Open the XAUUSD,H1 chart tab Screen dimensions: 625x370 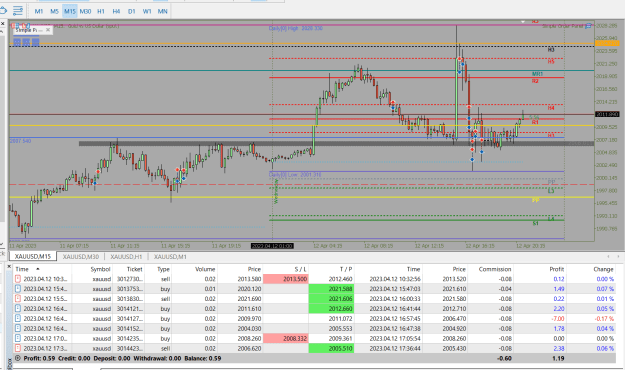pos(126,256)
